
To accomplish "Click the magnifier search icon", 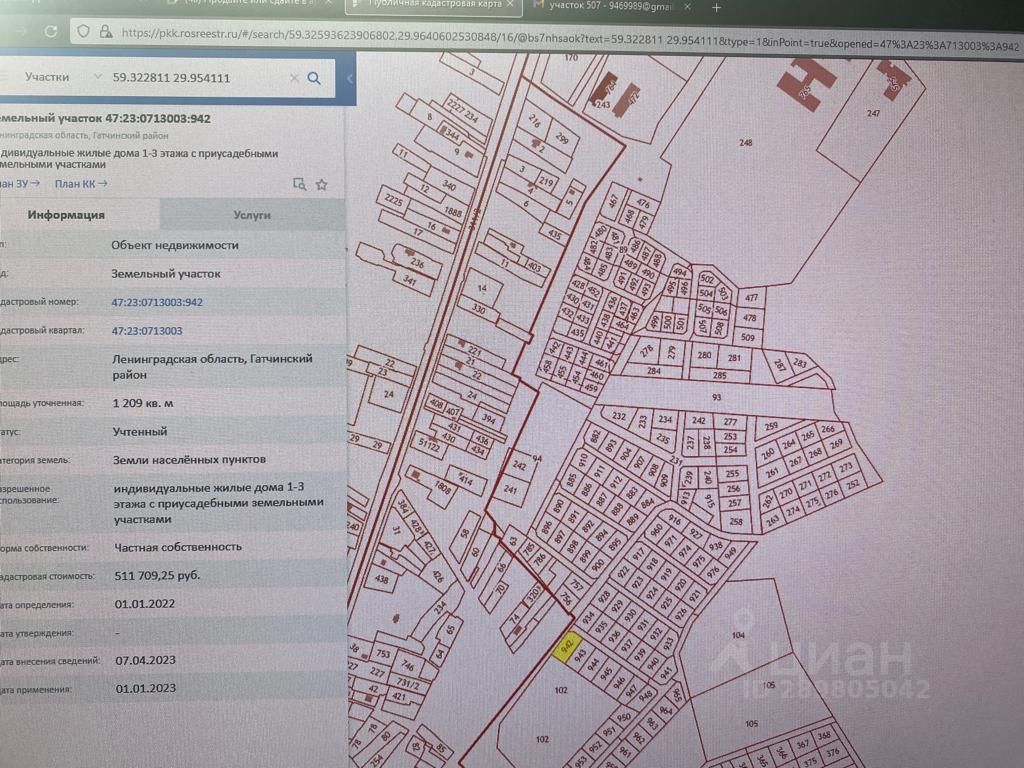I will 314,78.
